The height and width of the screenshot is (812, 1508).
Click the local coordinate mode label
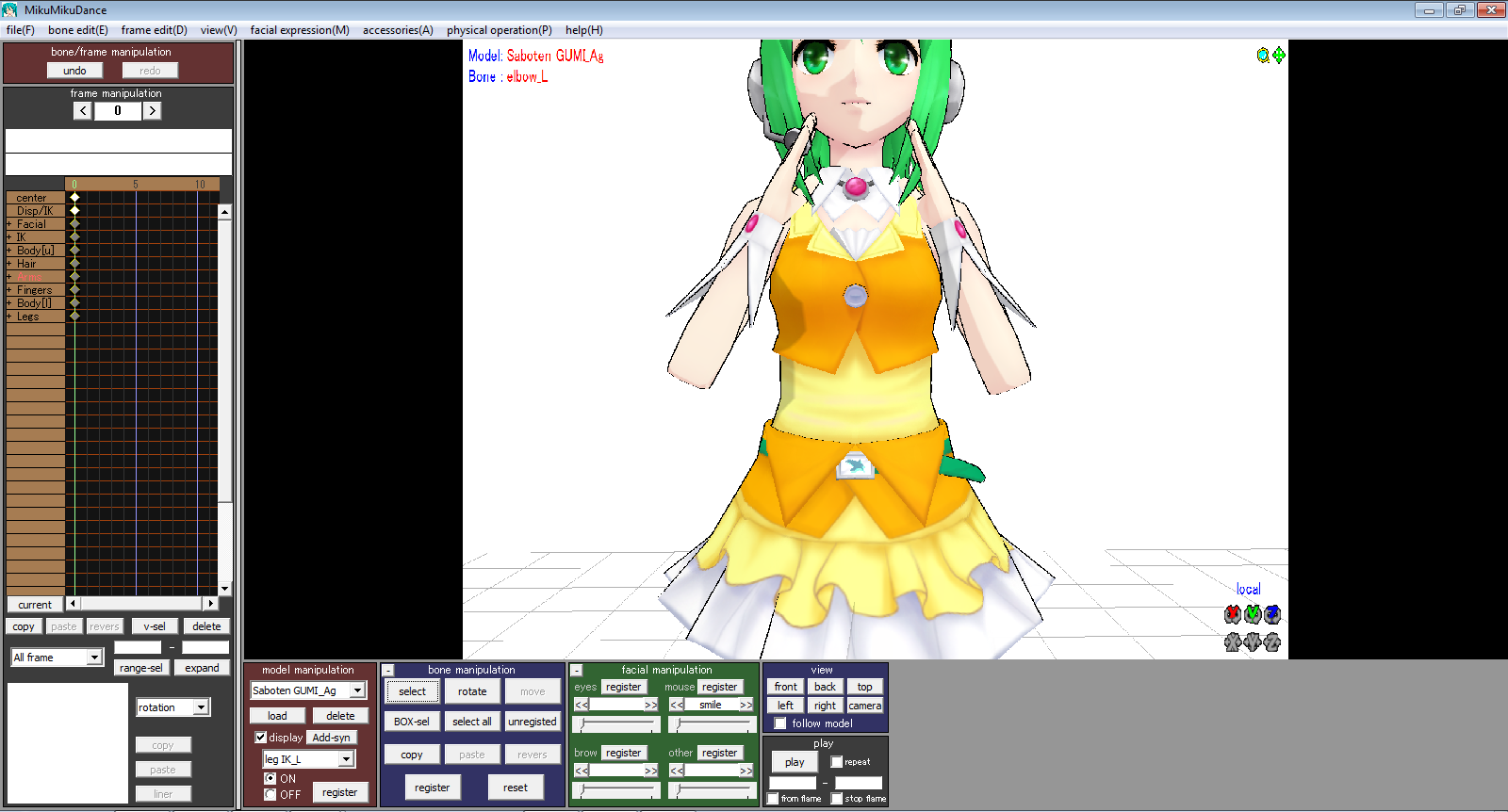[x=1249, y=590]
